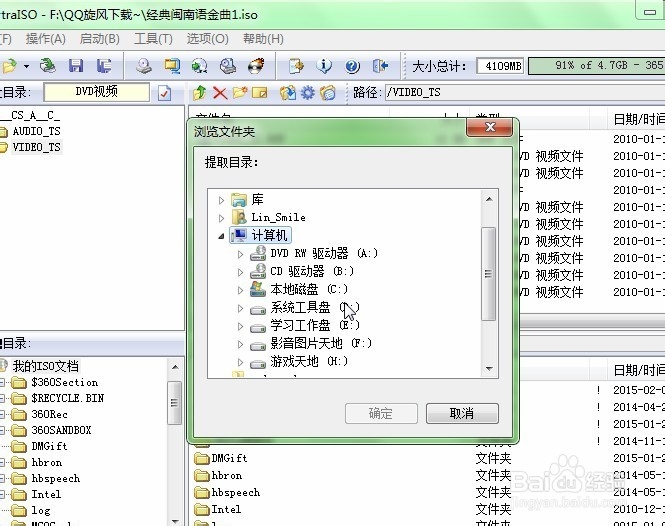
Task: Click the Save As toolbar icon
Action: (104, 66)
